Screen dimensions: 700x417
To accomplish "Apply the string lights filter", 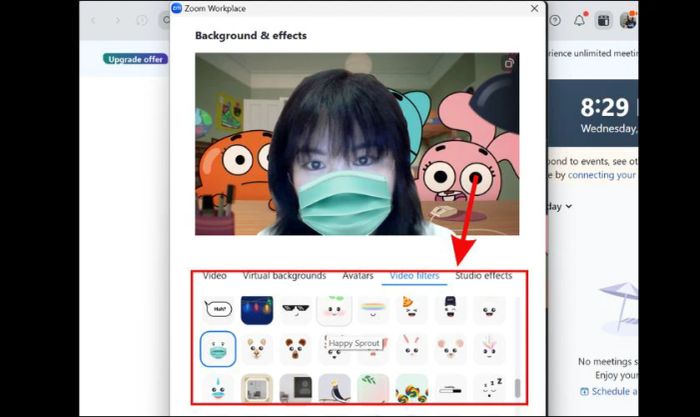I will 257,310.
